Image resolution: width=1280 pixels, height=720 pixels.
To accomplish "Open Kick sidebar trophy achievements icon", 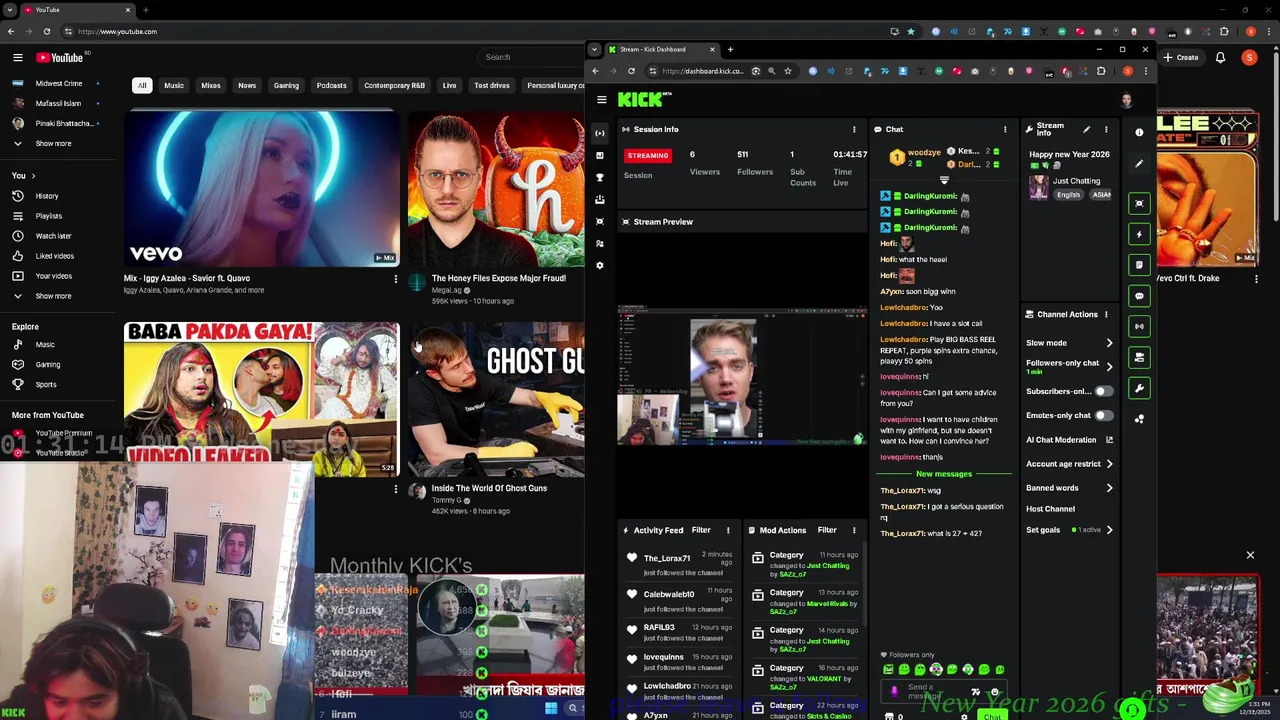I will [600, 177].
